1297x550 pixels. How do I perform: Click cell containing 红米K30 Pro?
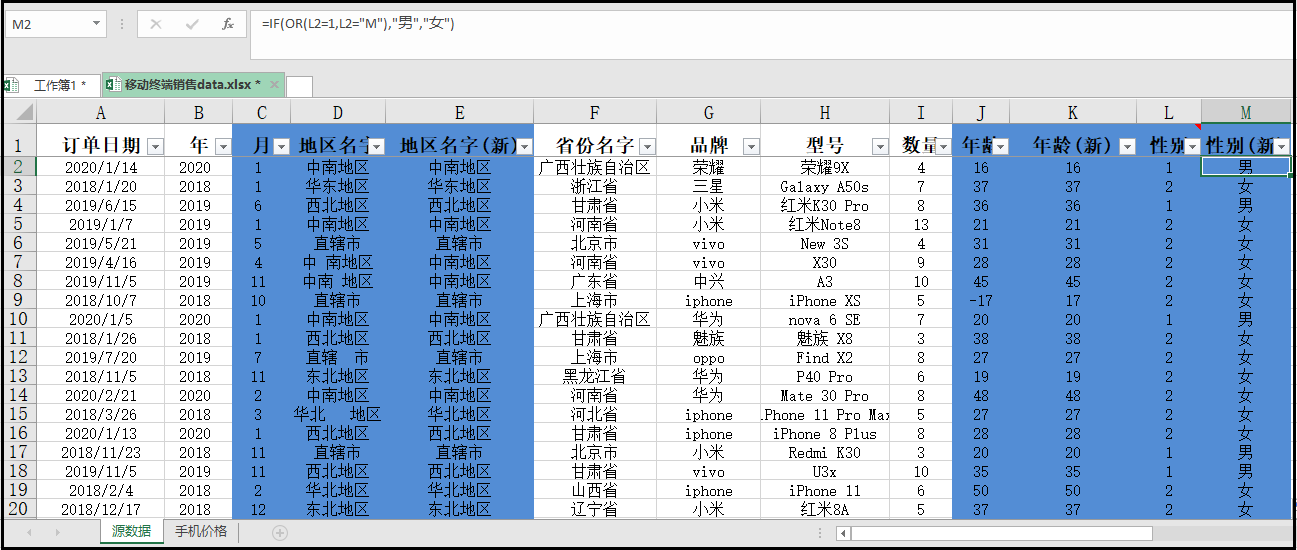pyautogui.click(x=825, y=205)
